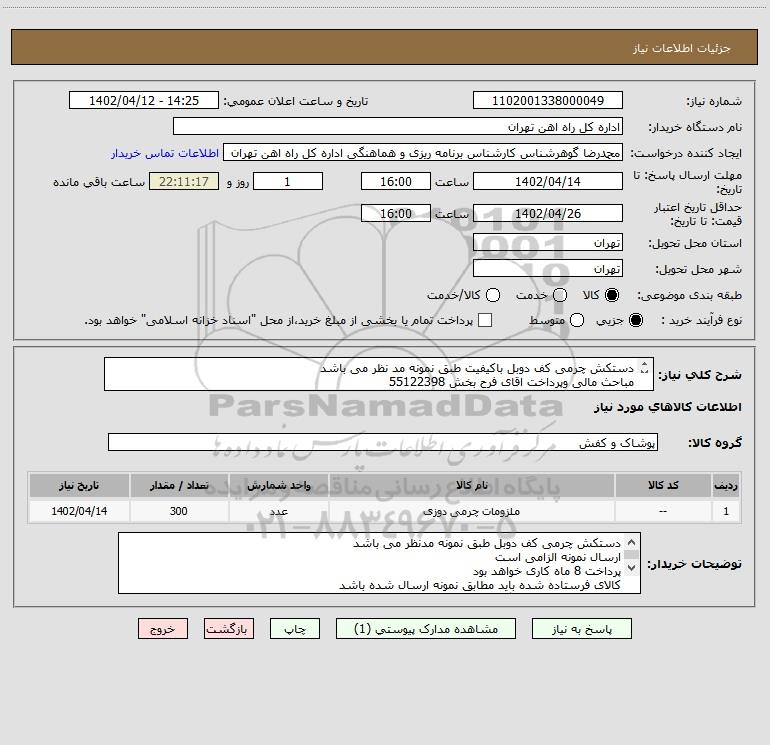Click the response deadline date 1402/04/14 field
The image size is (770, 745).
tap(548, 181)
